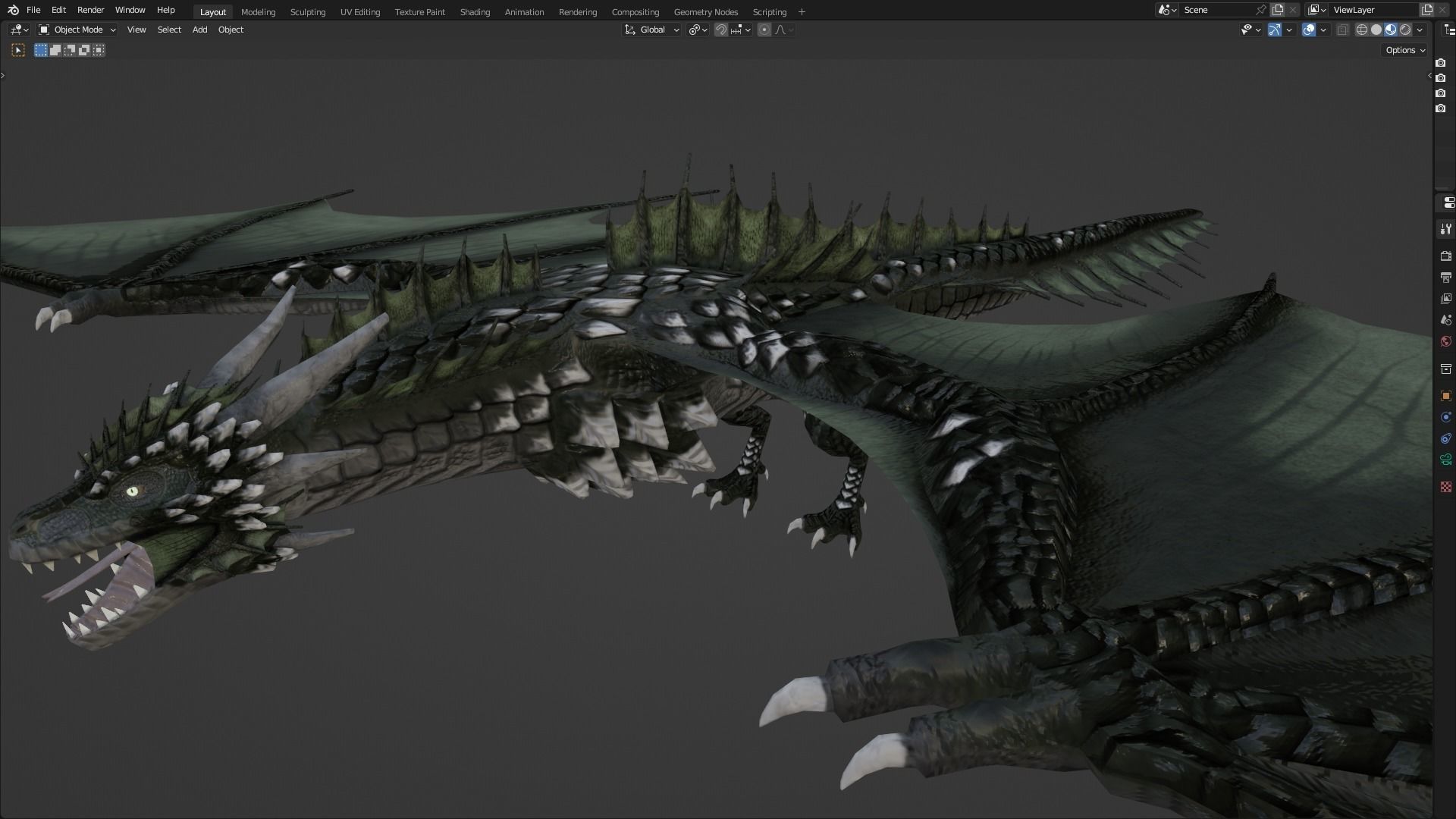Switch to the Rendering workspace tab
Image resolution: width=1456 pixels, height=819 pixels.
(x=577, y=12)
